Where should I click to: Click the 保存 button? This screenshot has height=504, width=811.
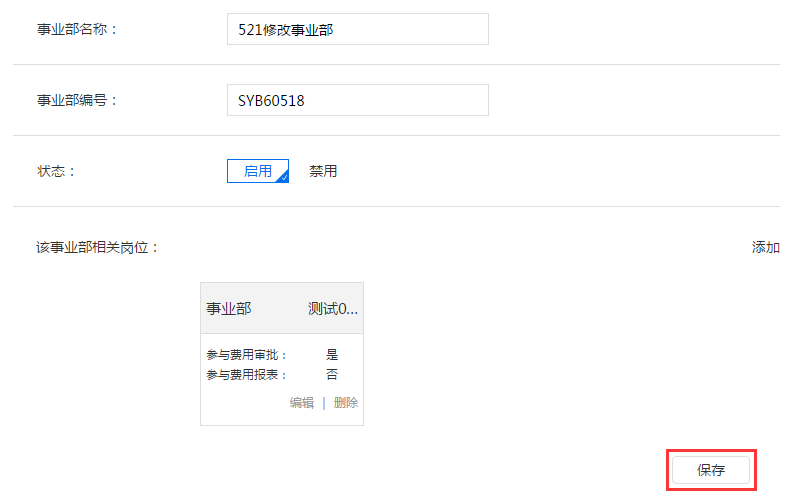(x=711, y=470)
